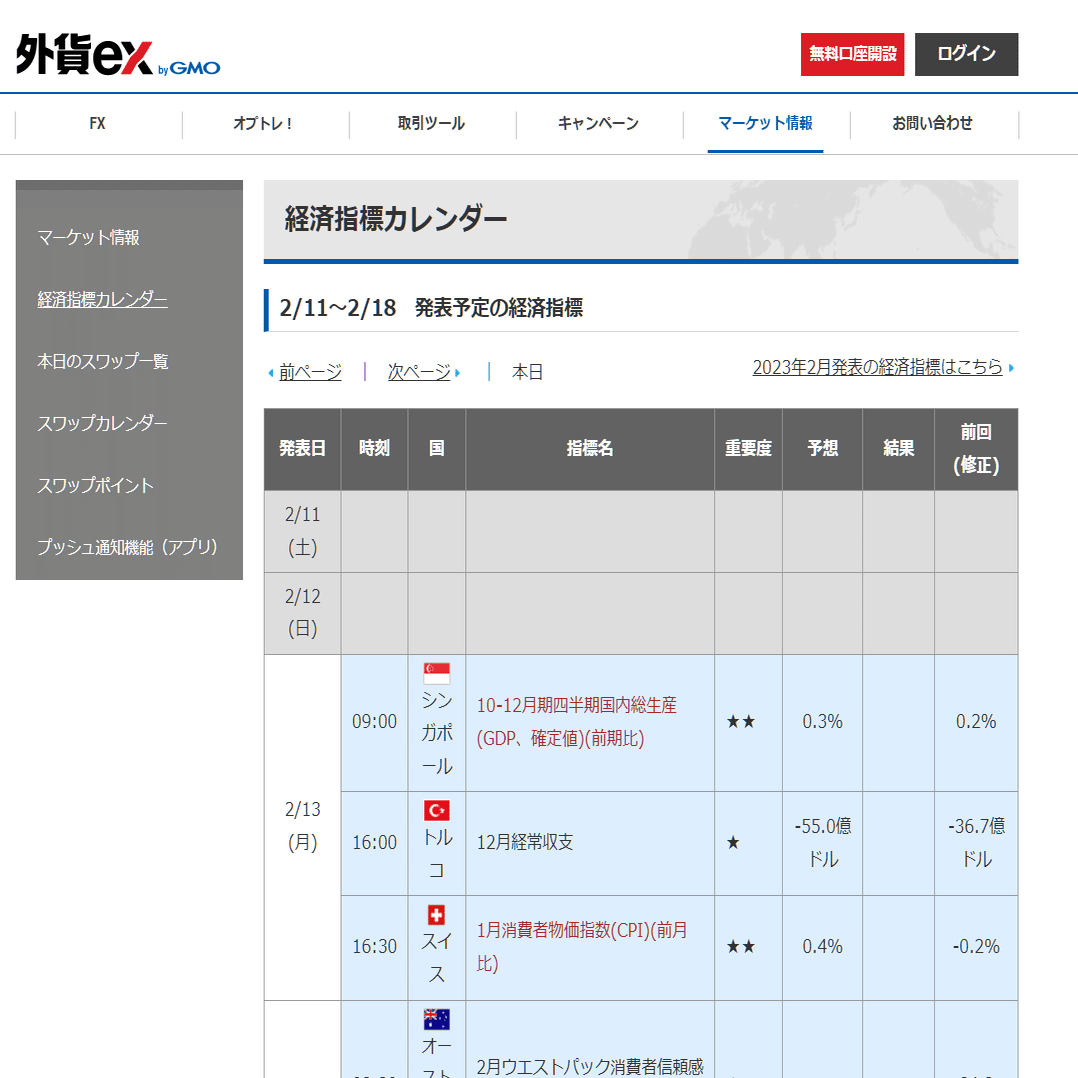Select the オプトレ！ tab
The image size is (1078, 1078).
[x=264, y=124]
